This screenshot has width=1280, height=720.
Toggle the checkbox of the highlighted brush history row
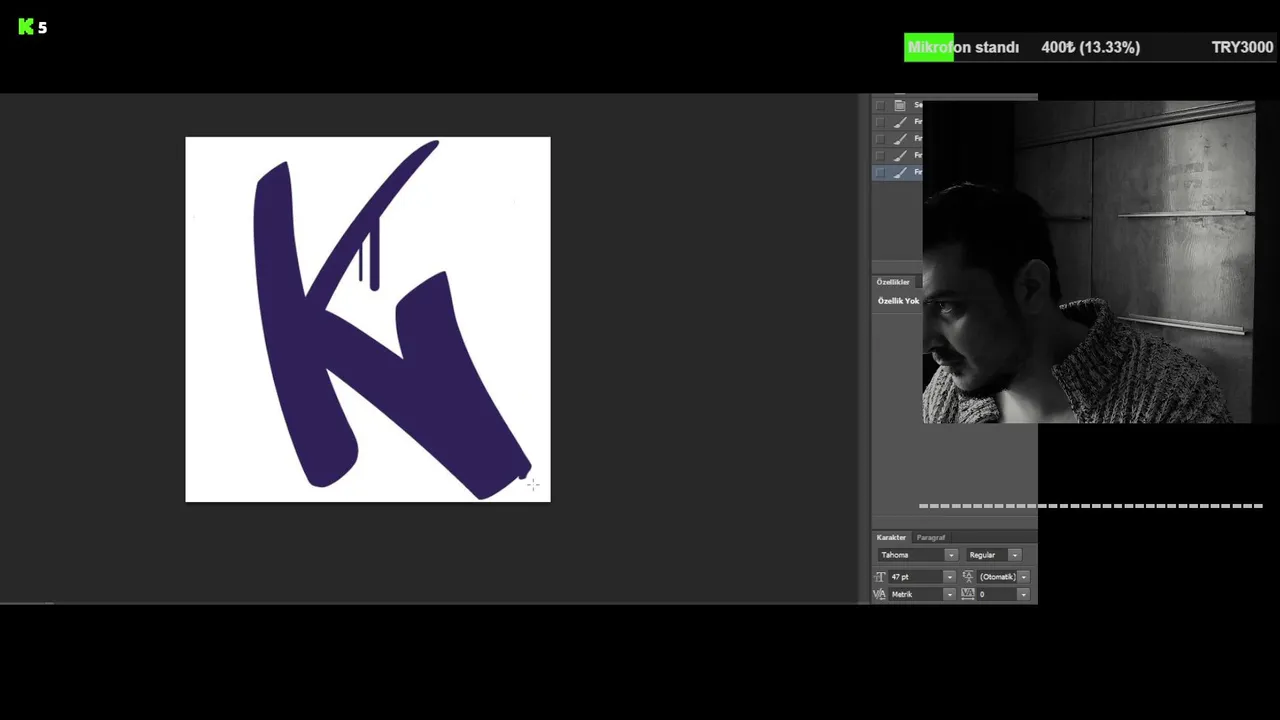[880, 172]
